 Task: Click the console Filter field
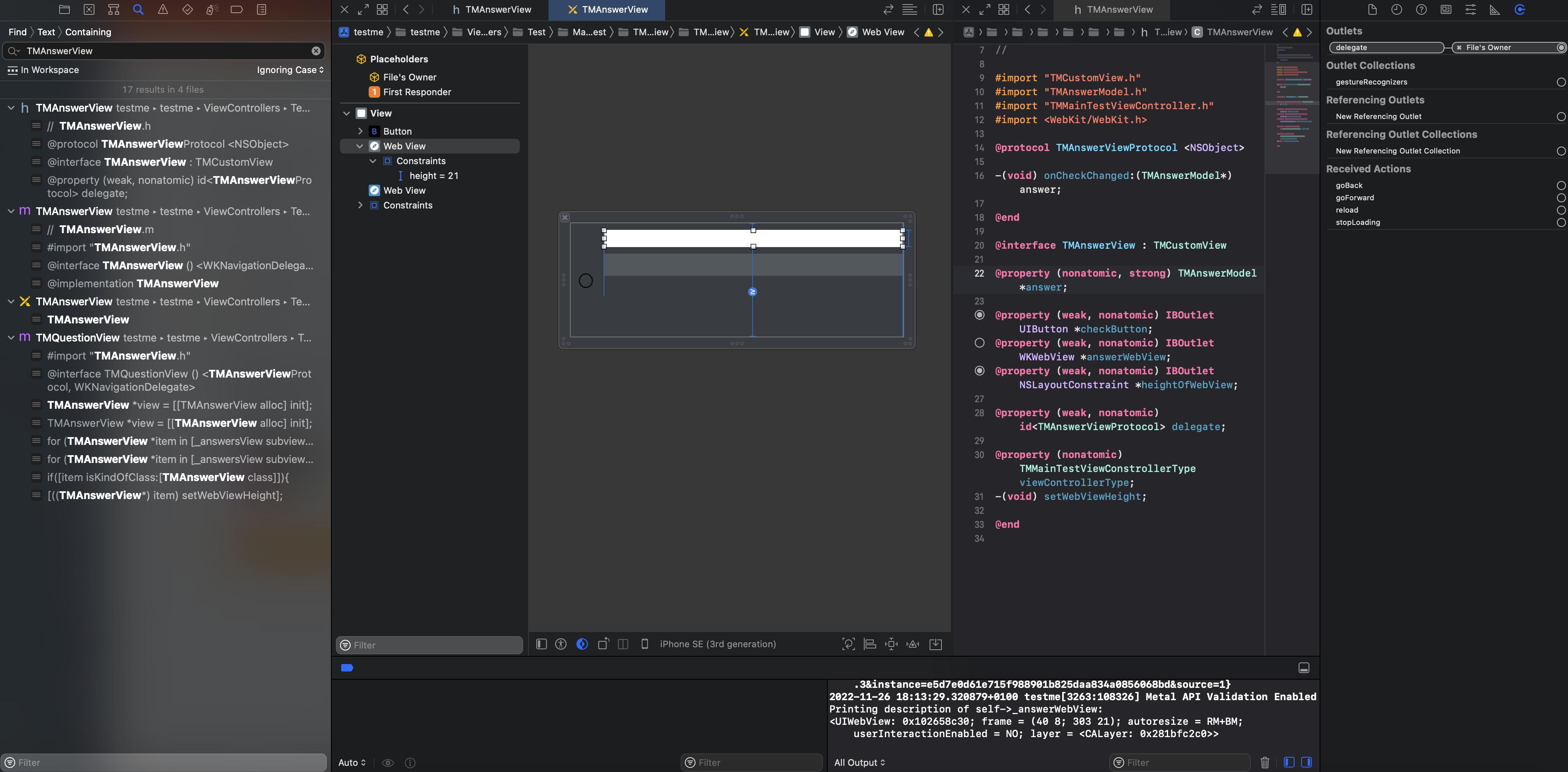pos(1179,763)
